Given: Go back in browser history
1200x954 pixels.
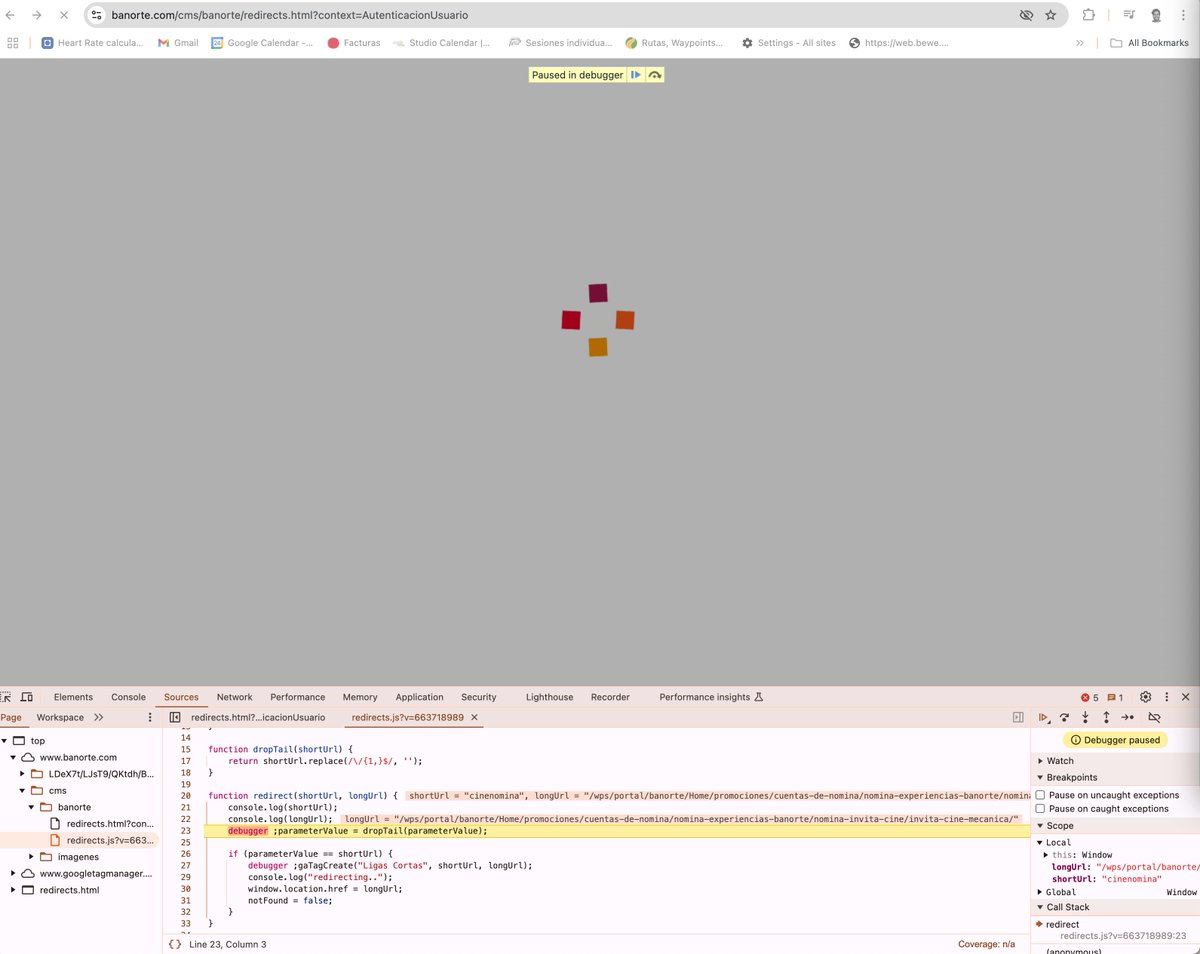Looking at the screenshot, I should click(x=10, y=15).
